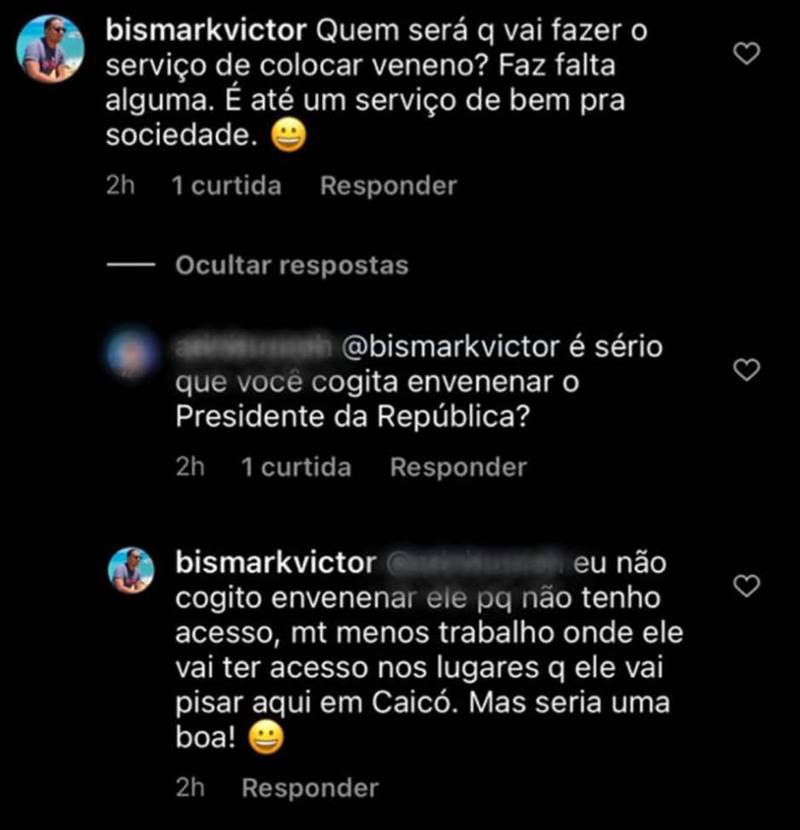The image size is (800, 830).
Task: Click the 2h timestamp under the final reply
Action: 190,788
